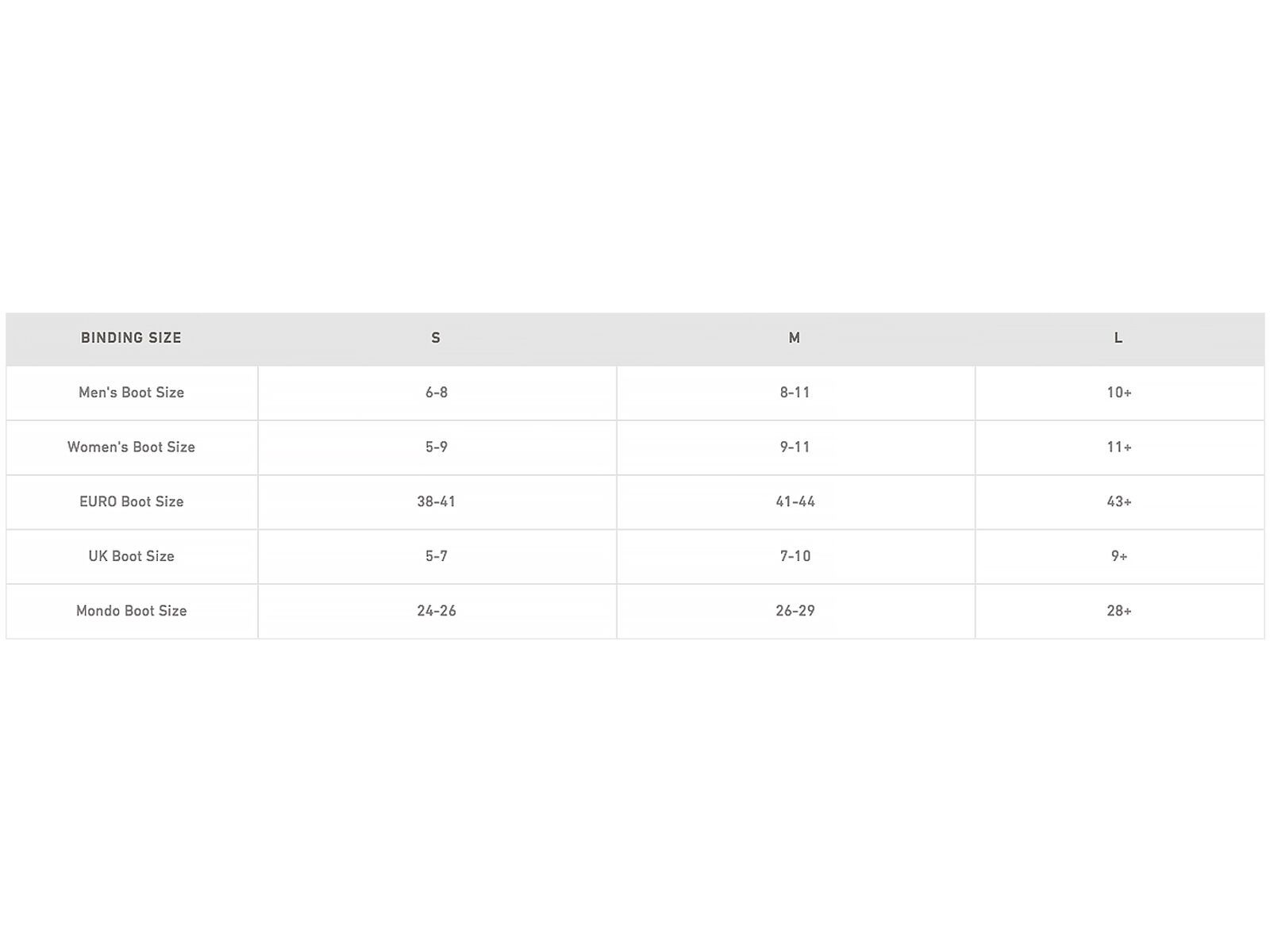Click the 38-41 EURO small cell

pyautogui.click(x=437, y=502)
